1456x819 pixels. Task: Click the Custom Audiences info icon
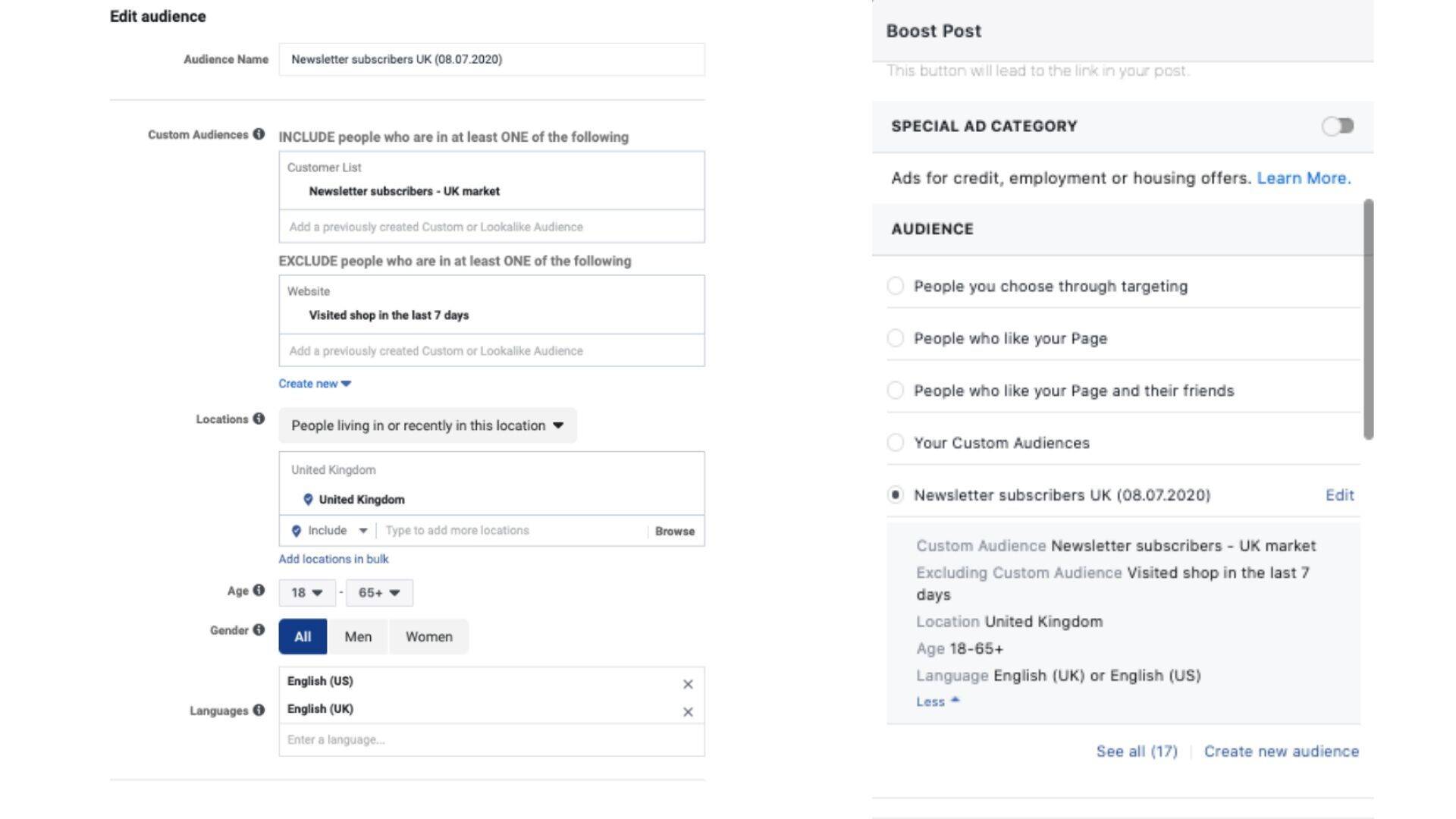(259, 134)
